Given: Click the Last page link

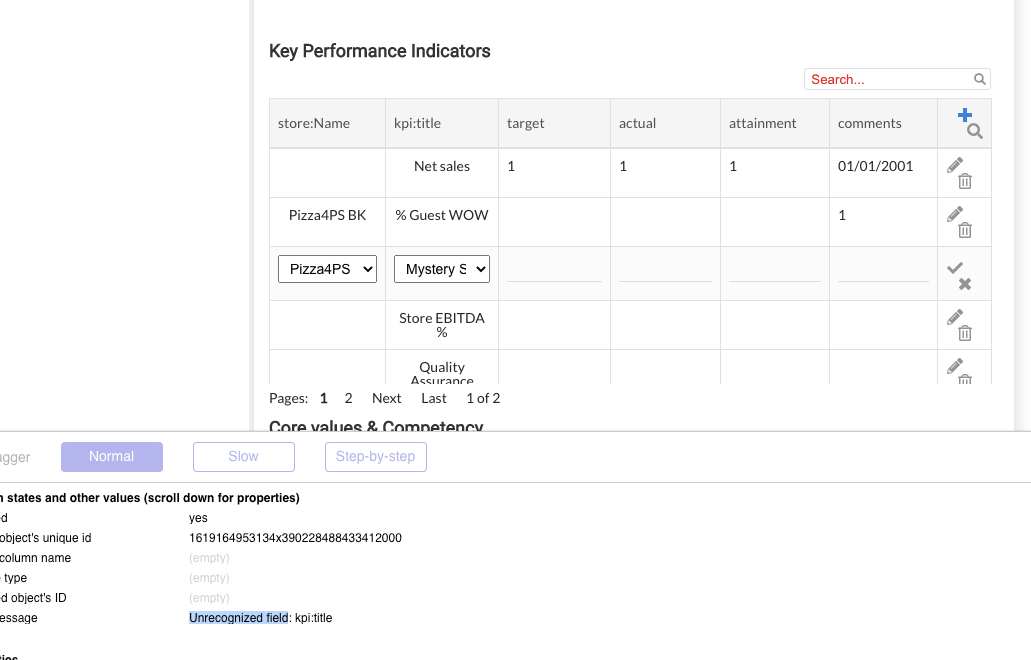Looking at the screenshot, I should tap(433, 398).
